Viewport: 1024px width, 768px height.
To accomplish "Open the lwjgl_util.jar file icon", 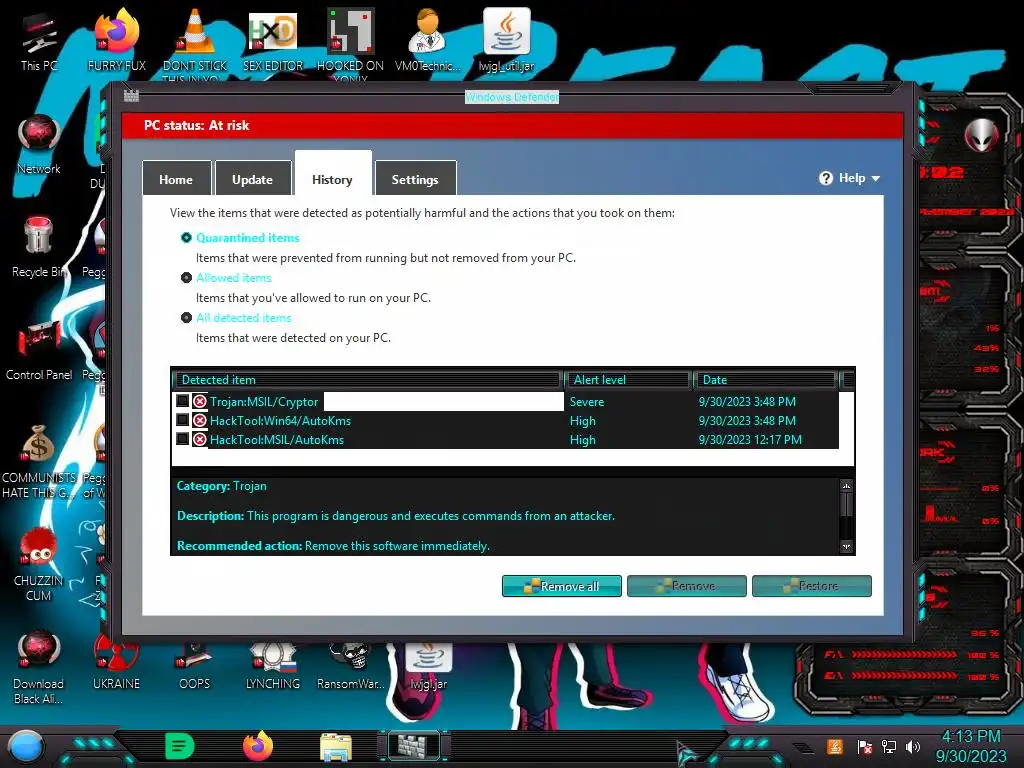I will pos(506,41).
